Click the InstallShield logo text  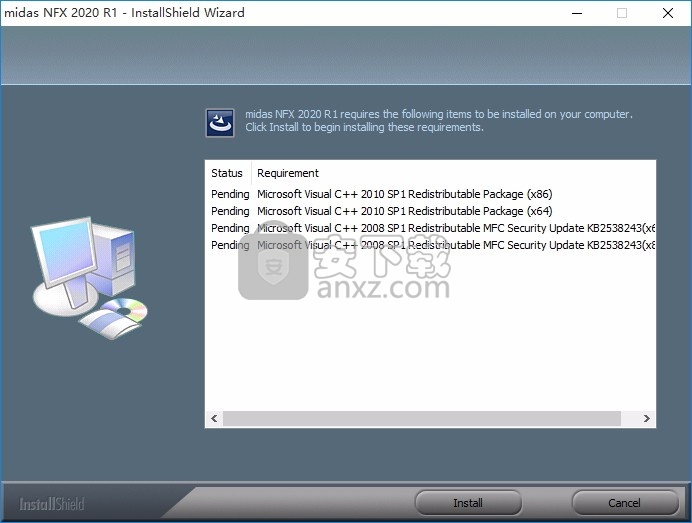[52, 504]
